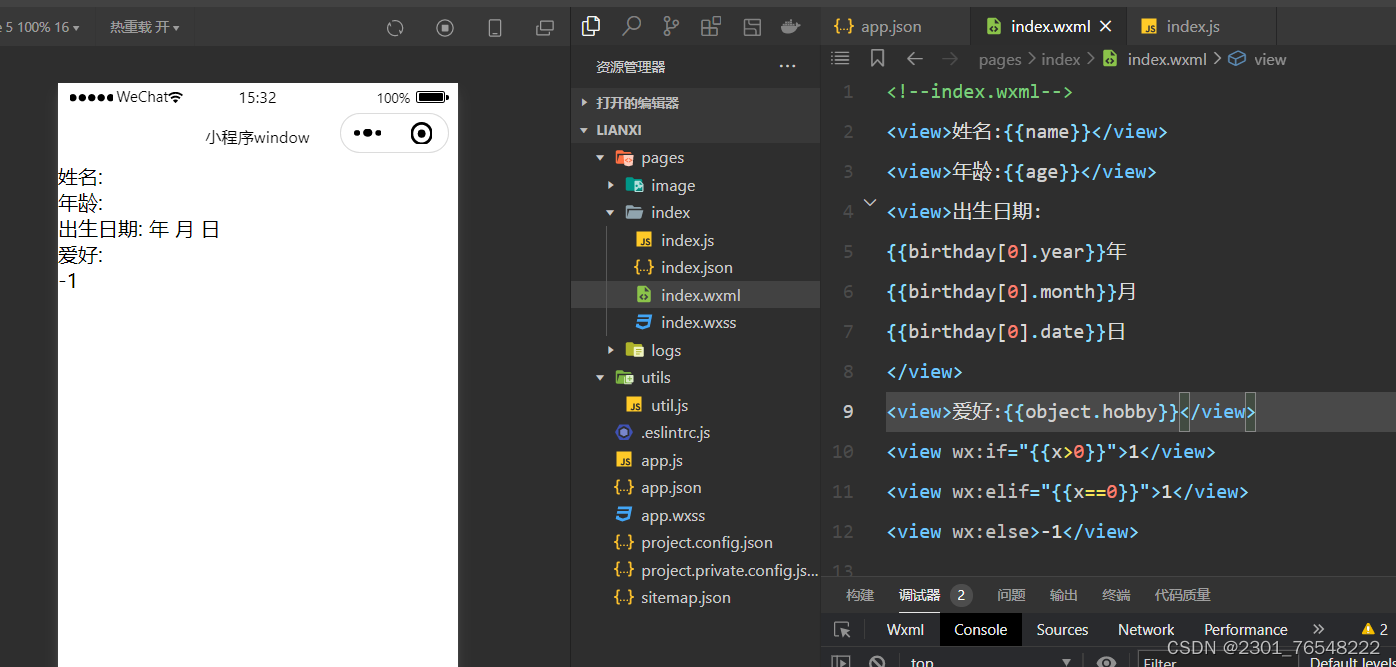Click the console Filter input field
1396x667 pixels.
(1215, 663)
